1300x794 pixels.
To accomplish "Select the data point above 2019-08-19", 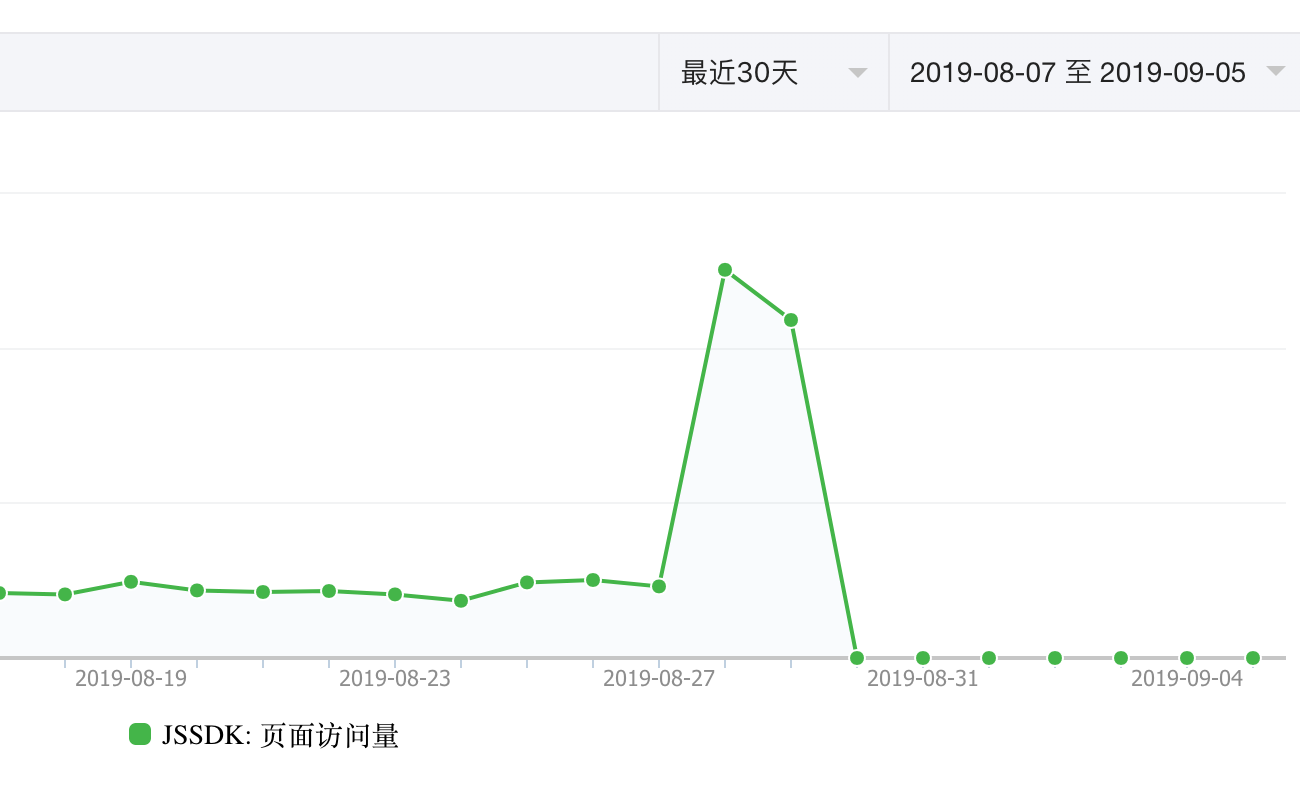I will [131, 582].
